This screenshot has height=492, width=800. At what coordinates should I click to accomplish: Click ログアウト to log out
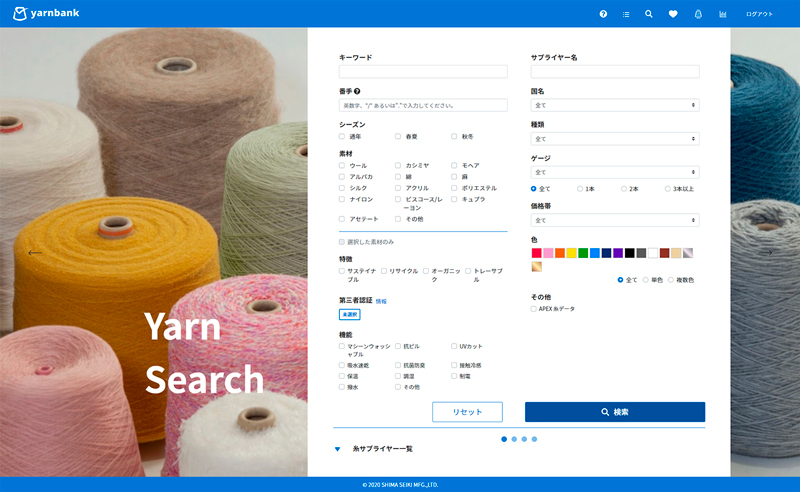click(759, 14)
